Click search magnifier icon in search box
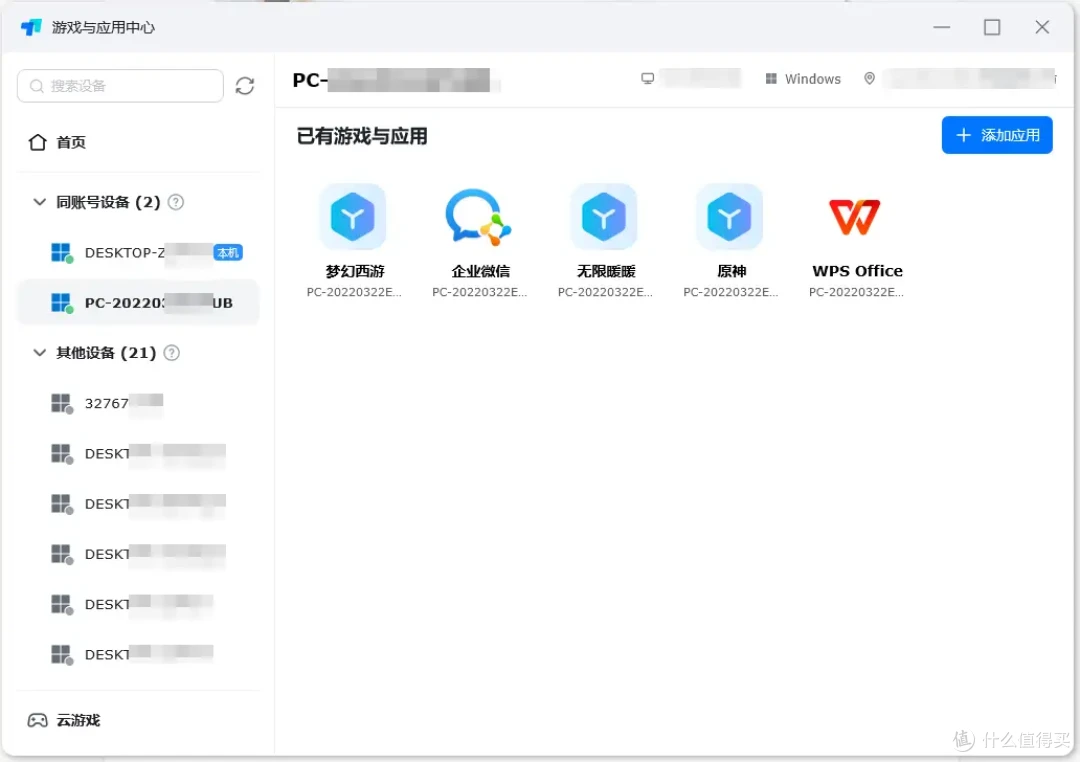 click(37, 86)
